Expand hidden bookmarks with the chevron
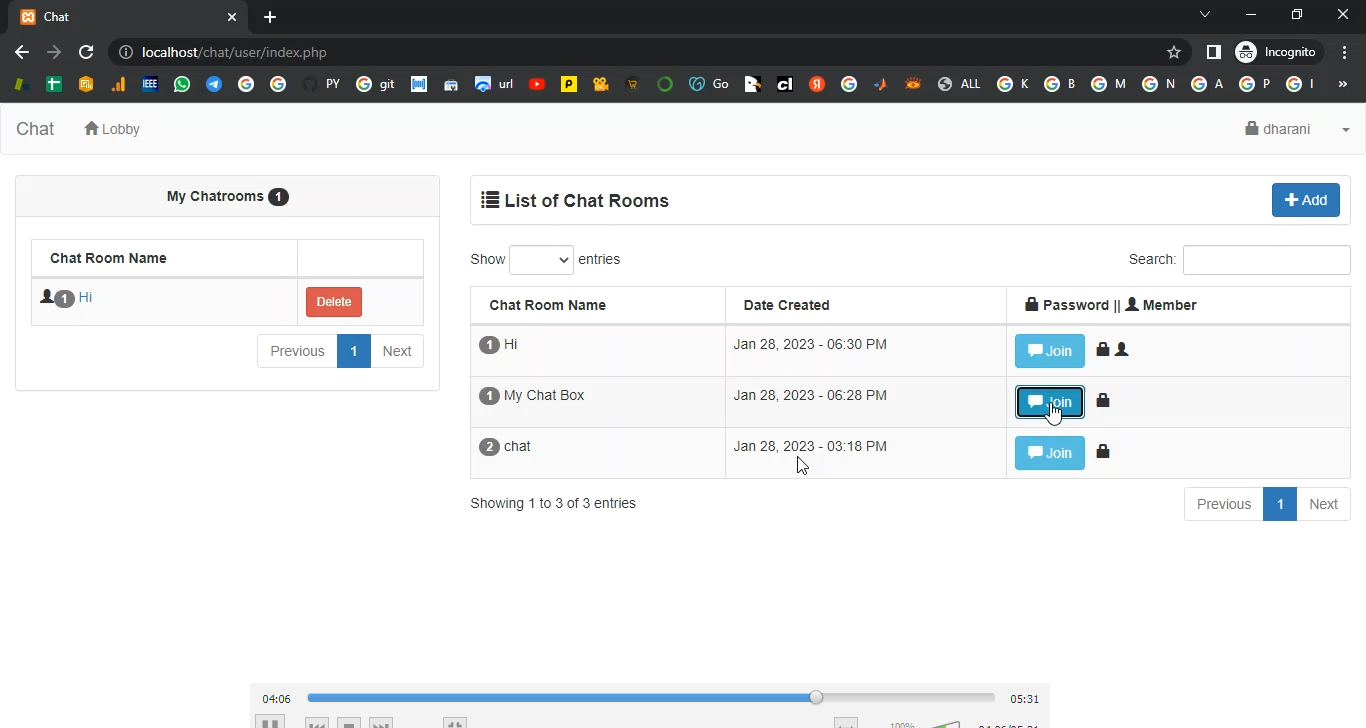The image size is (1366, 728). (x=1343, y=84)
